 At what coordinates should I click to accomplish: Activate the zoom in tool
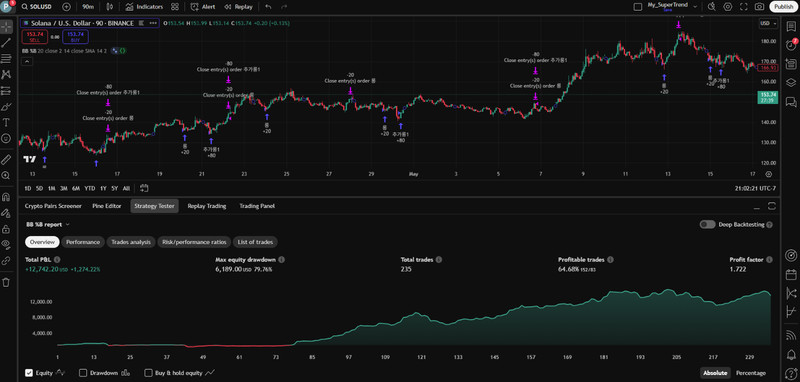pos(6,175)
